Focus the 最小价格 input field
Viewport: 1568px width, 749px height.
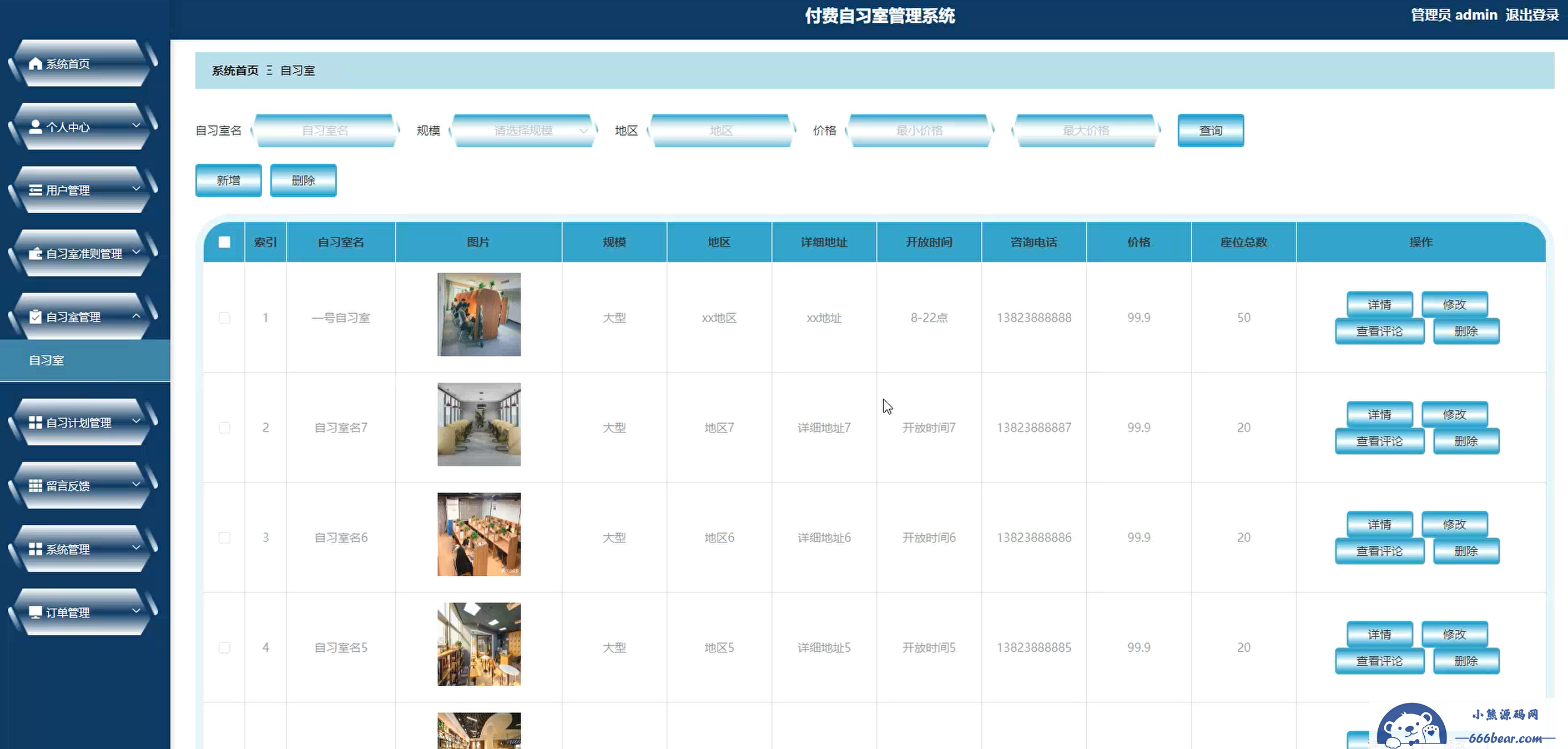point(919,130)
